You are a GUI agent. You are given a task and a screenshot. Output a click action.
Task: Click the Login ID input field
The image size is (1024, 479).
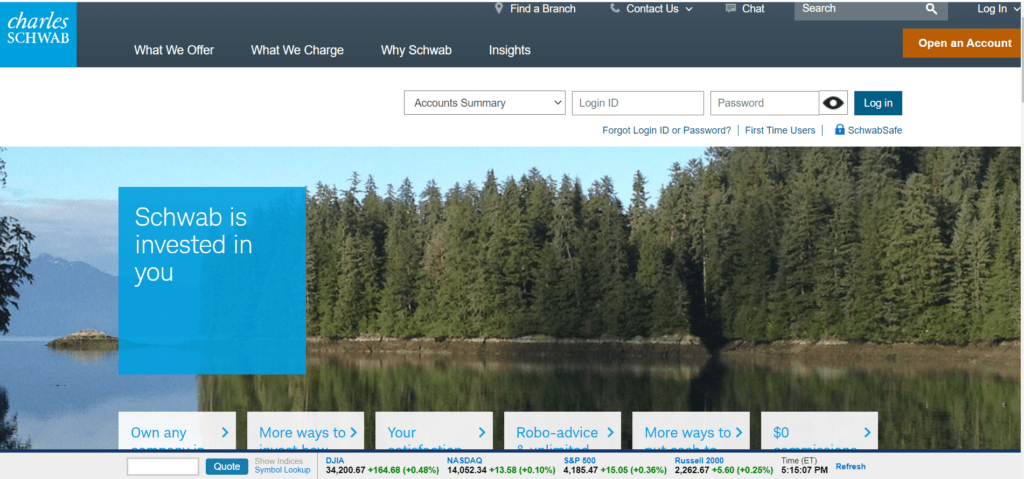tap(637, 103)
